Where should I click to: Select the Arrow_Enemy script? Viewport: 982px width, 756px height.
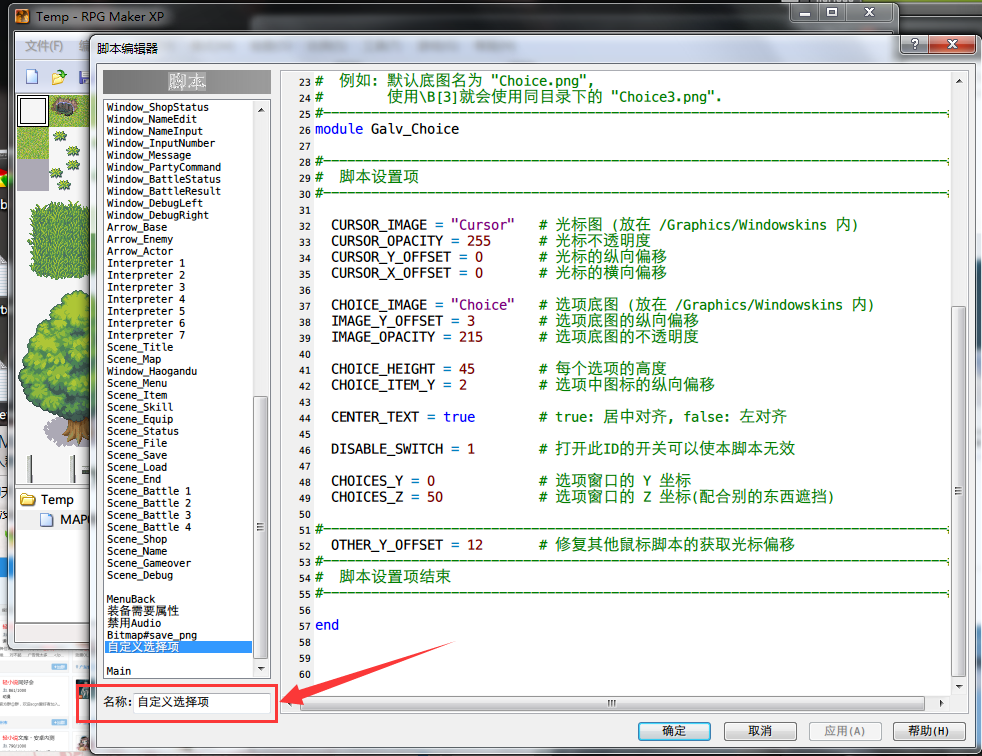(140, 239)
